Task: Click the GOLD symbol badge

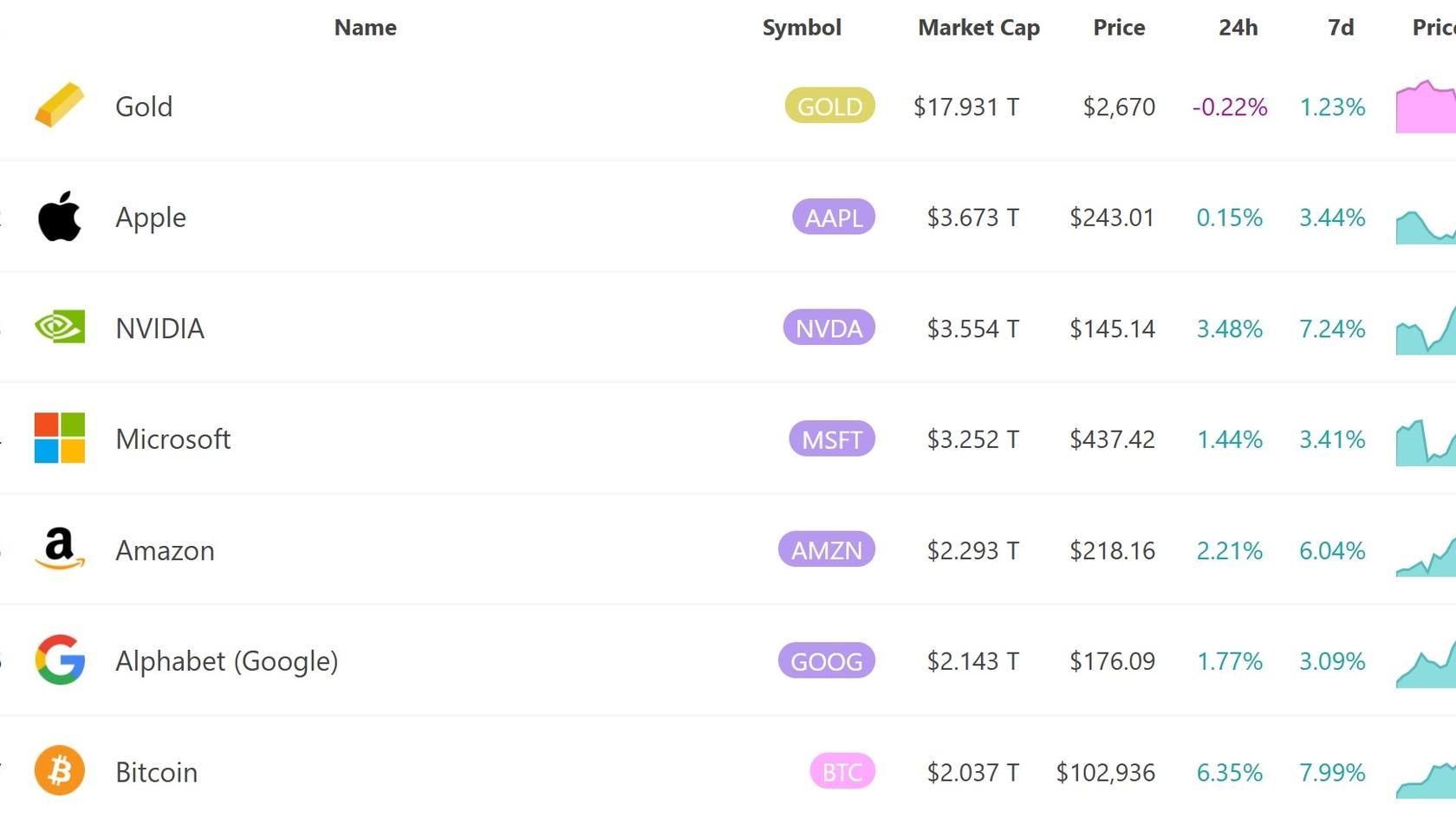Action: click(830, 106)
